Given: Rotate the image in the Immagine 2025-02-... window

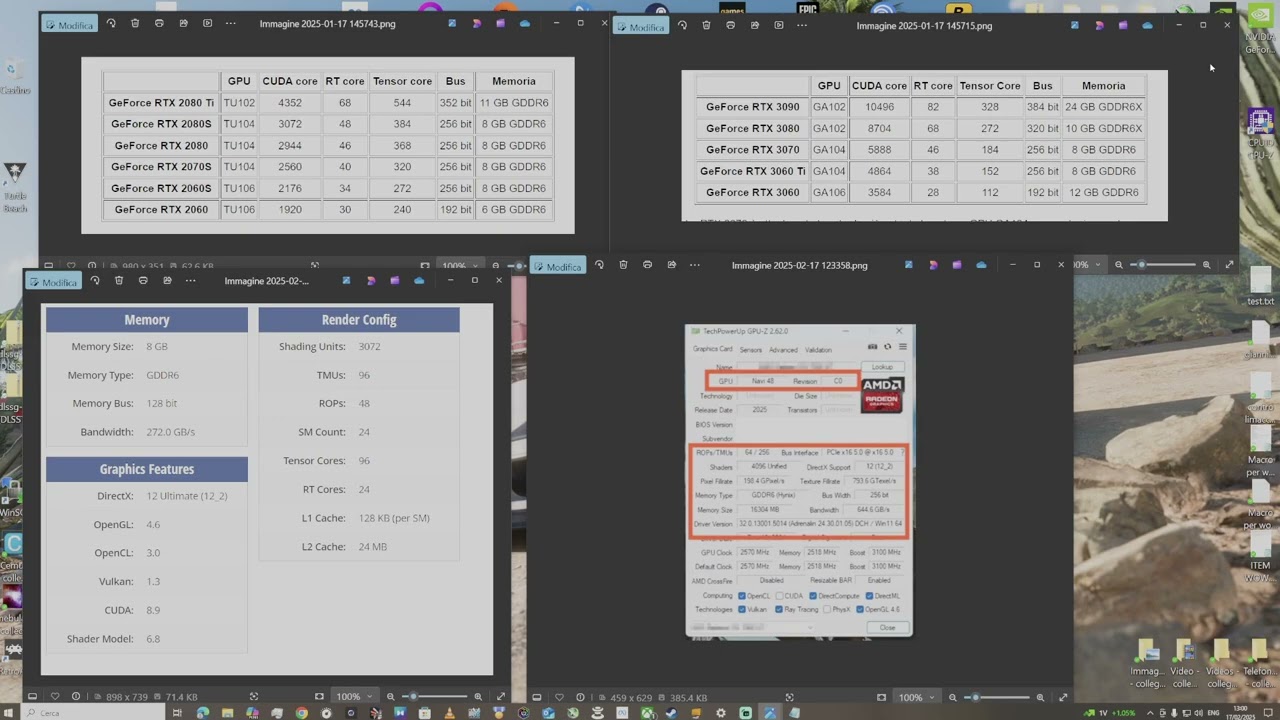Looking at the screenshot, I should (x=95, y=281).
